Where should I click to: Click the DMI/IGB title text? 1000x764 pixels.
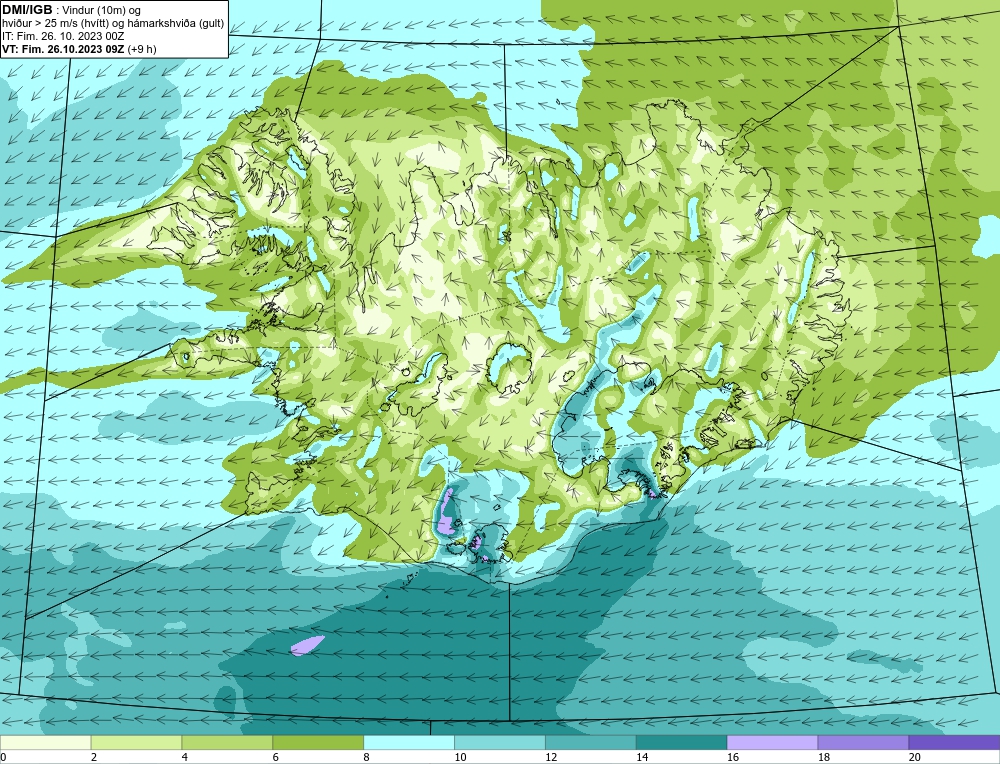[27, 10]
